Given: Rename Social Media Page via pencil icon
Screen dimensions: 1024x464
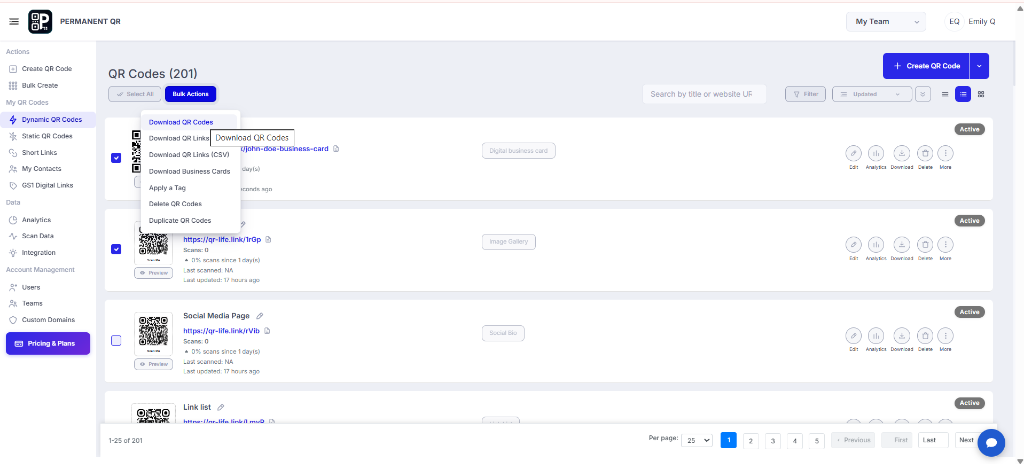Looking at the screenshot, I should click(x=260, y=316).
